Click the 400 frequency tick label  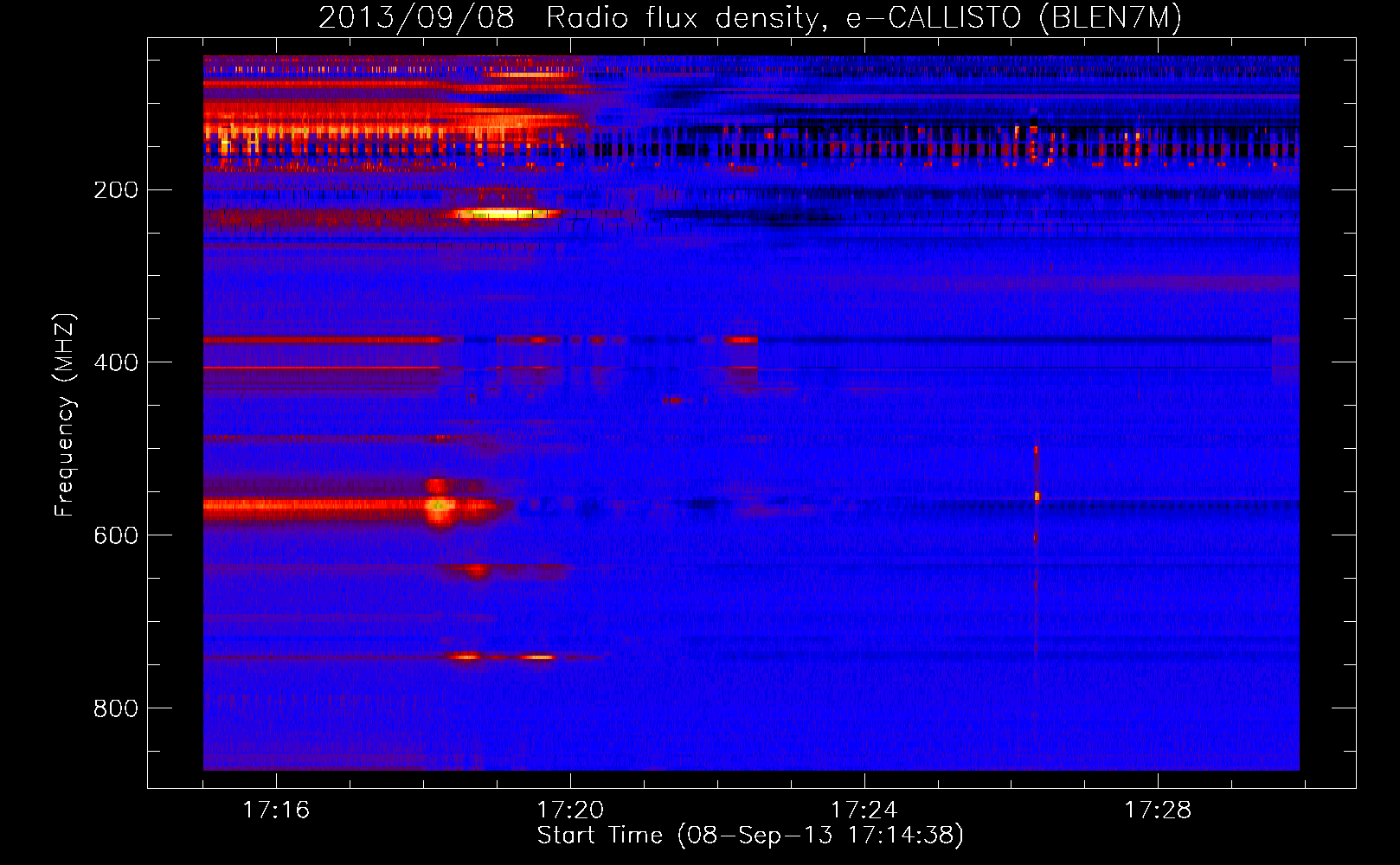(116, 362)
